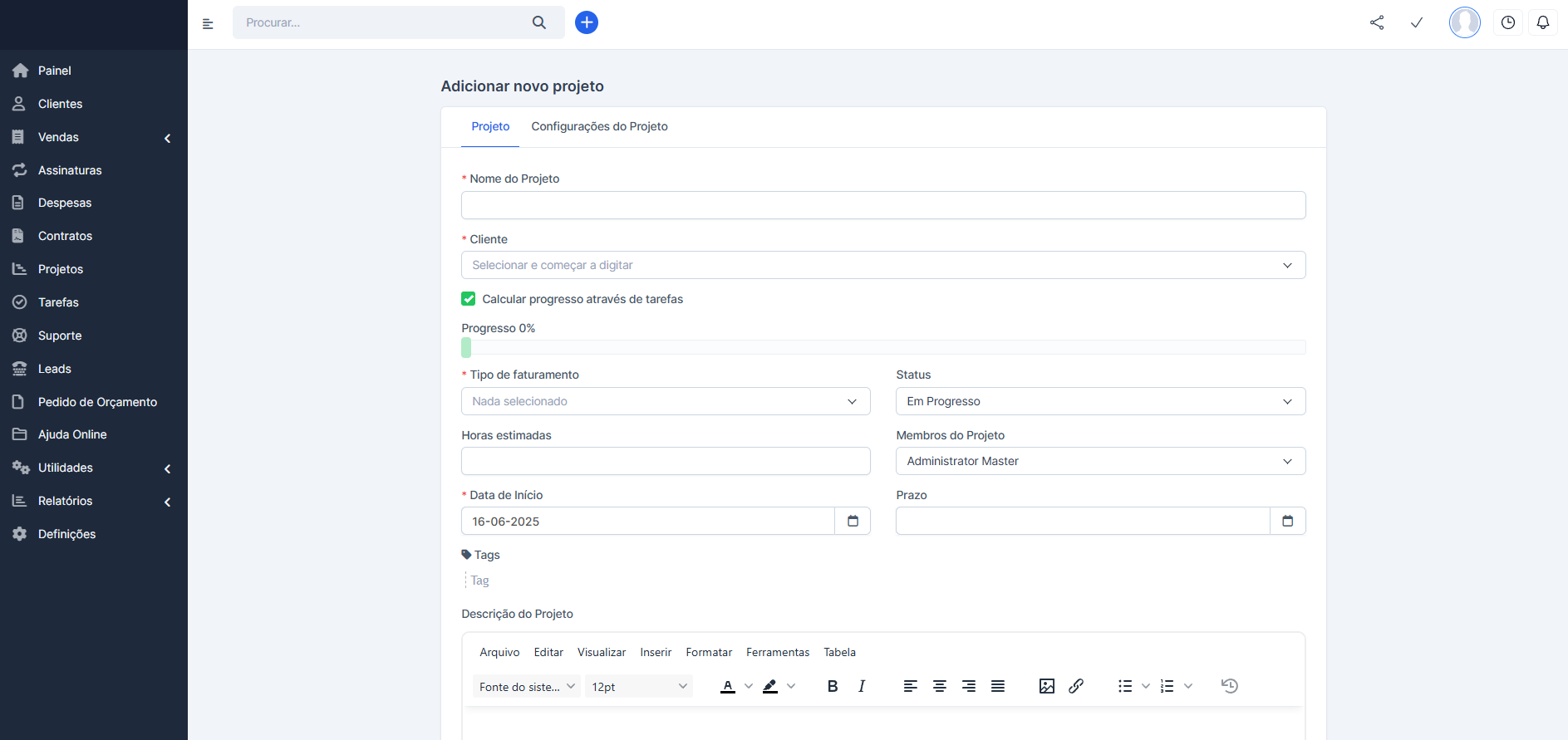Open notifications bell icon

pyautogui.click(x=1542, y=22)
